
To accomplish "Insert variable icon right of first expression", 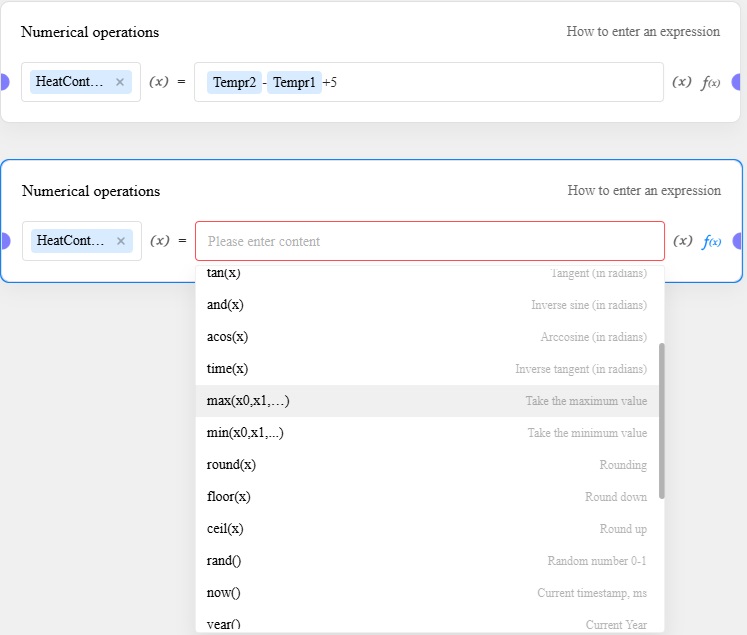I will pos(682,82).
